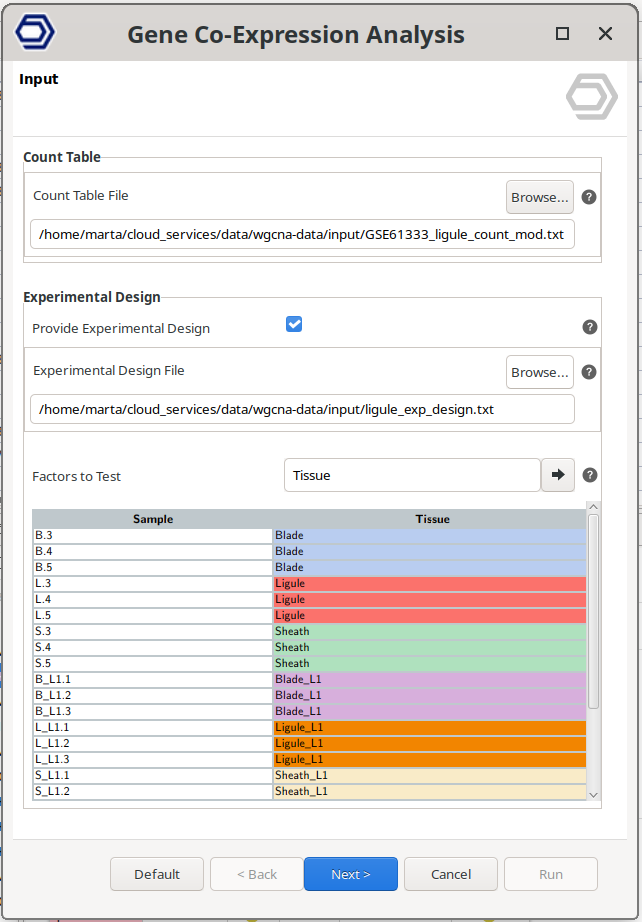Click the app logo in title bar
Image resolution: width=642 pixels, height=922 pixels.
pos(35,33)
